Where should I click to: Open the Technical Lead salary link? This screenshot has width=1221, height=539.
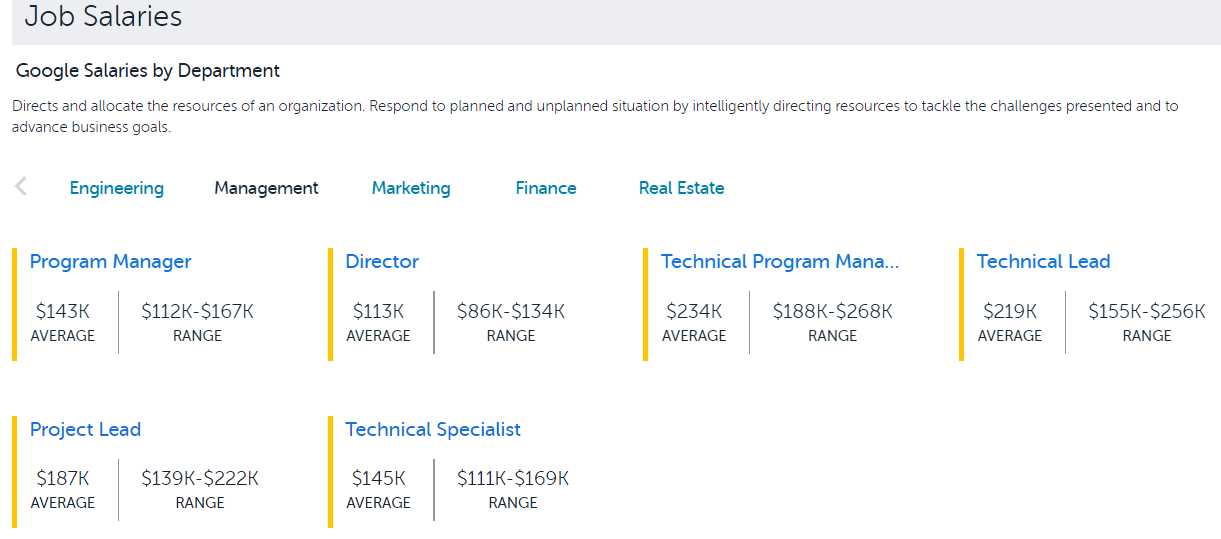[x=1043, y=262]
